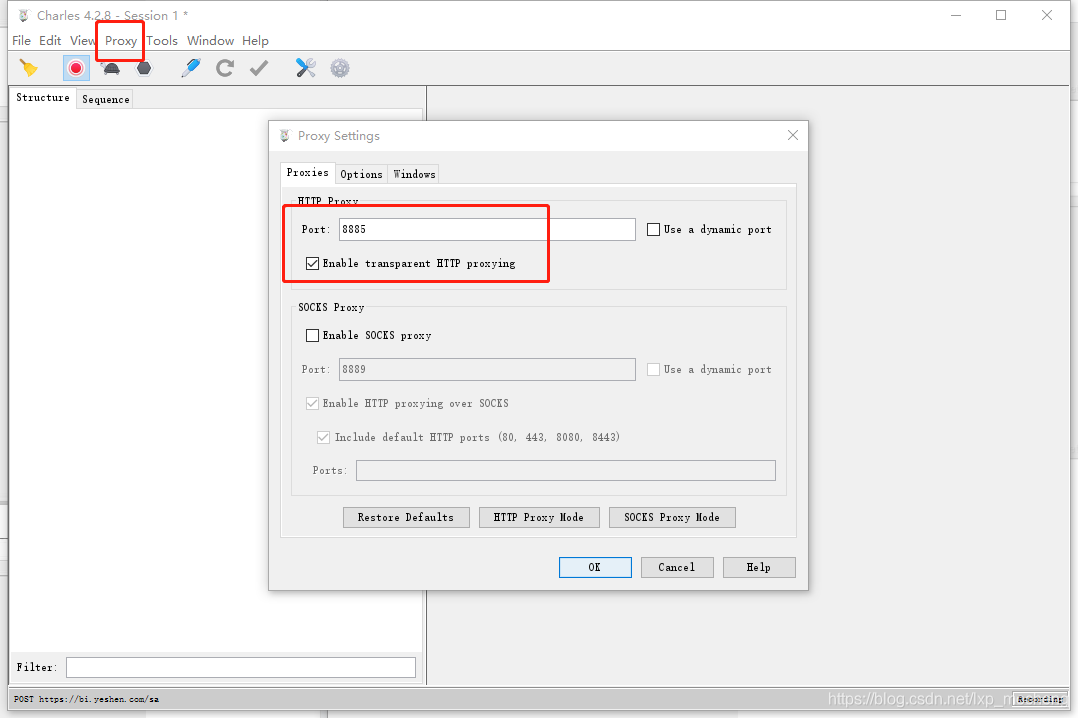
Task: Click the Validate checkmark icon
Action: pos(259,68)
